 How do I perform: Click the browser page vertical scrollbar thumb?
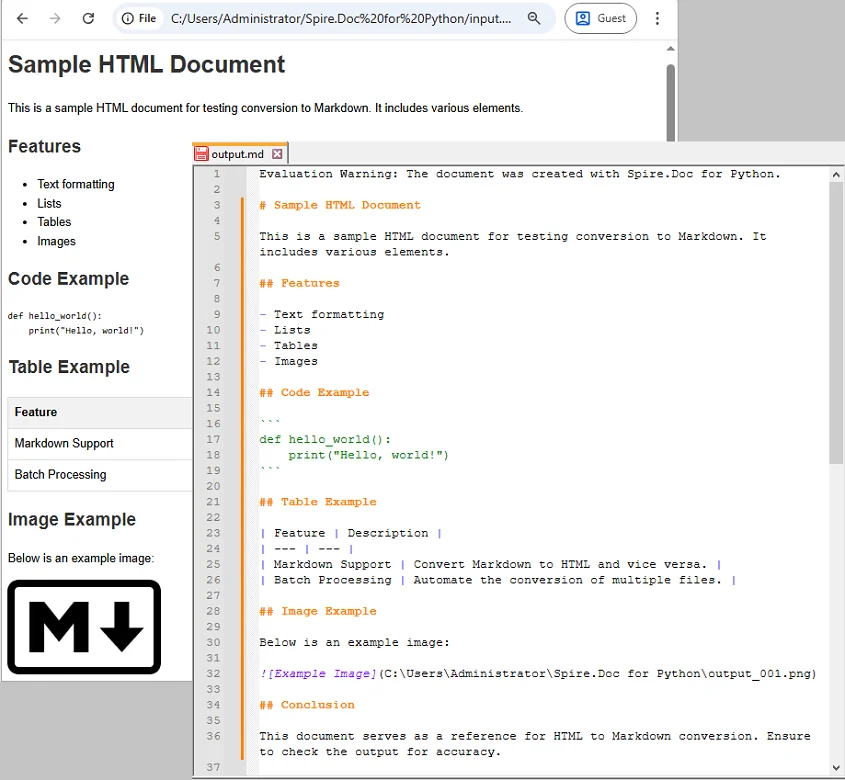(671, 100)
